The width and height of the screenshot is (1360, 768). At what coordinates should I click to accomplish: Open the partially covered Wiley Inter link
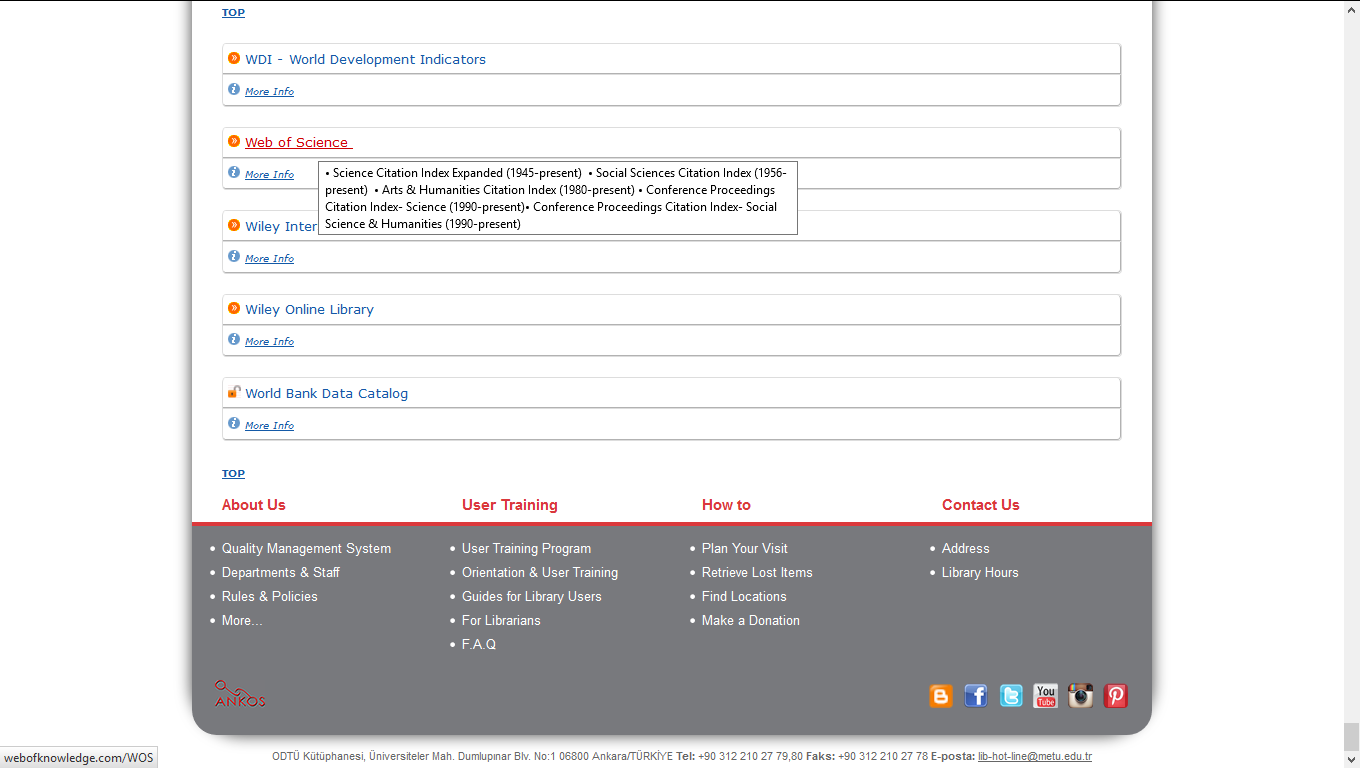click(281, 227)
